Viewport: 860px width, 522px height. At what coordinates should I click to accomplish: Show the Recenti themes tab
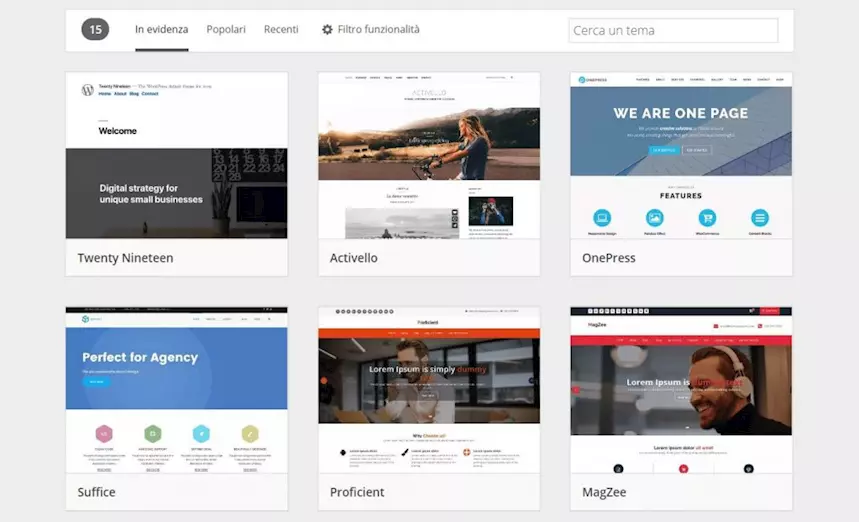(x=281, y=30)
